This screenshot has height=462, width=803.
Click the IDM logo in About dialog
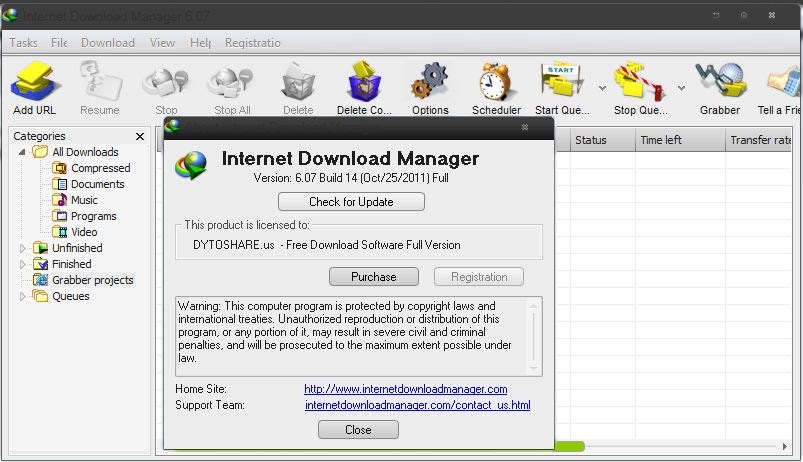click(192, 165)
